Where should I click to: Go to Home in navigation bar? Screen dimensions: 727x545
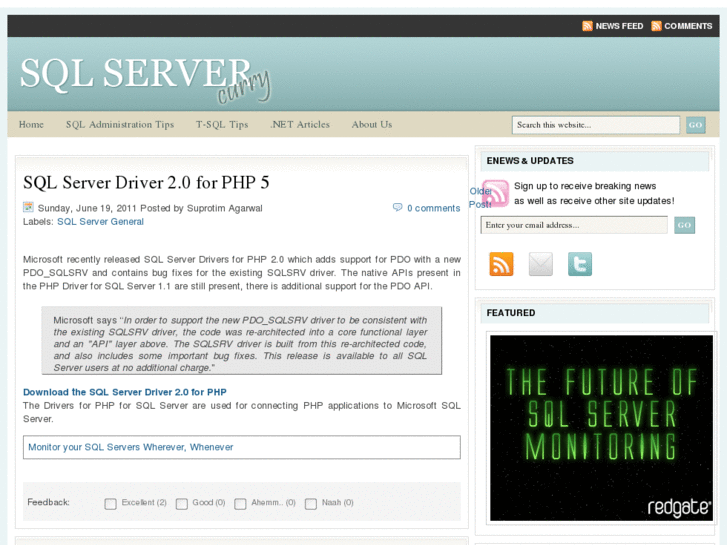click(x=31, y=124)
